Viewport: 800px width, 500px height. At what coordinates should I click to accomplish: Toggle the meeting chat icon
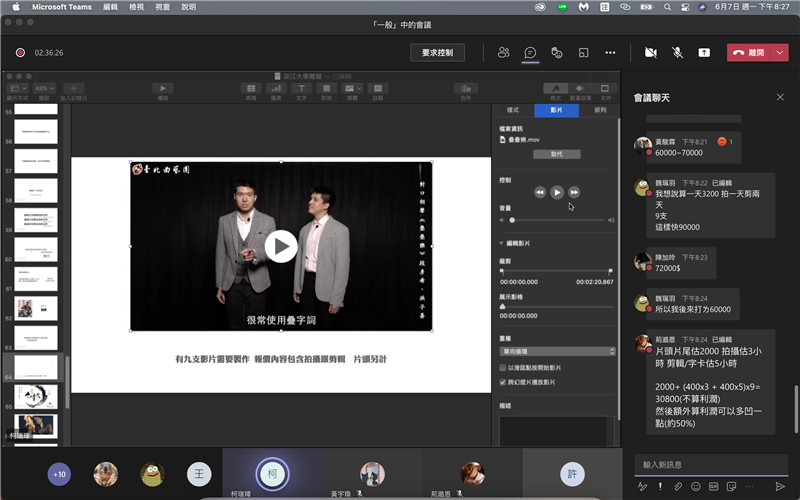[x=531, y=52]
